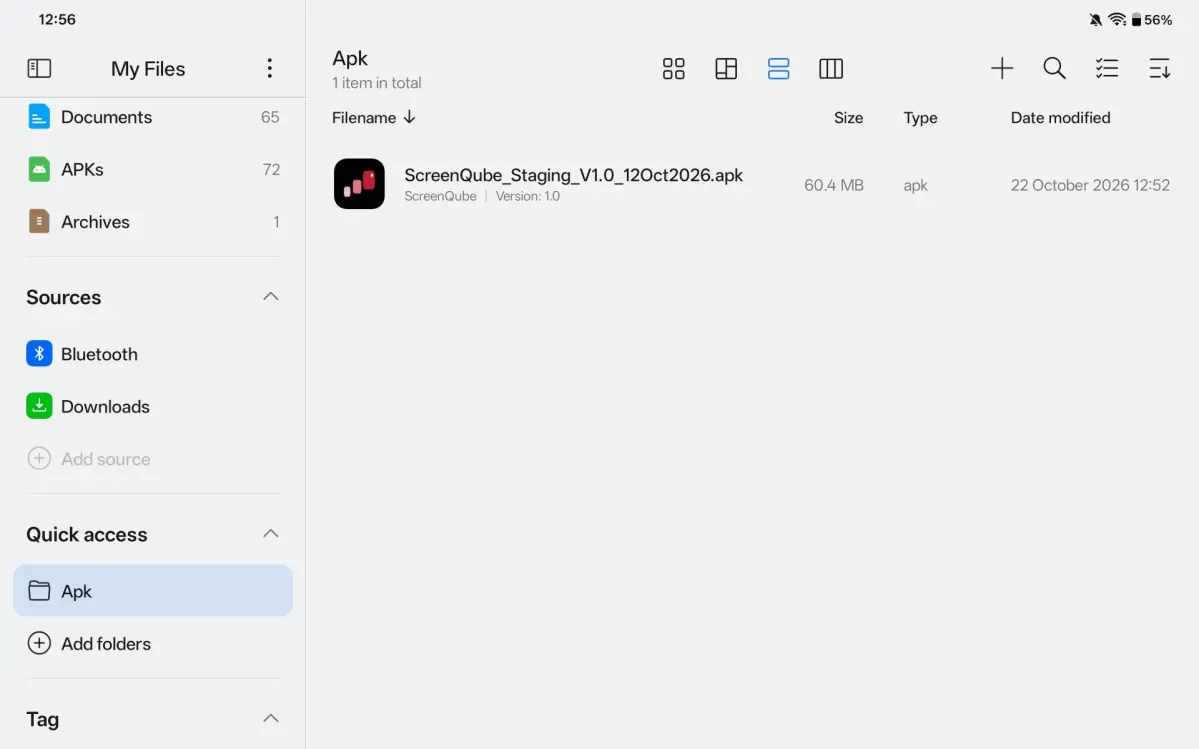Click the Bluetooth source icon

click(x=39, y=353)
